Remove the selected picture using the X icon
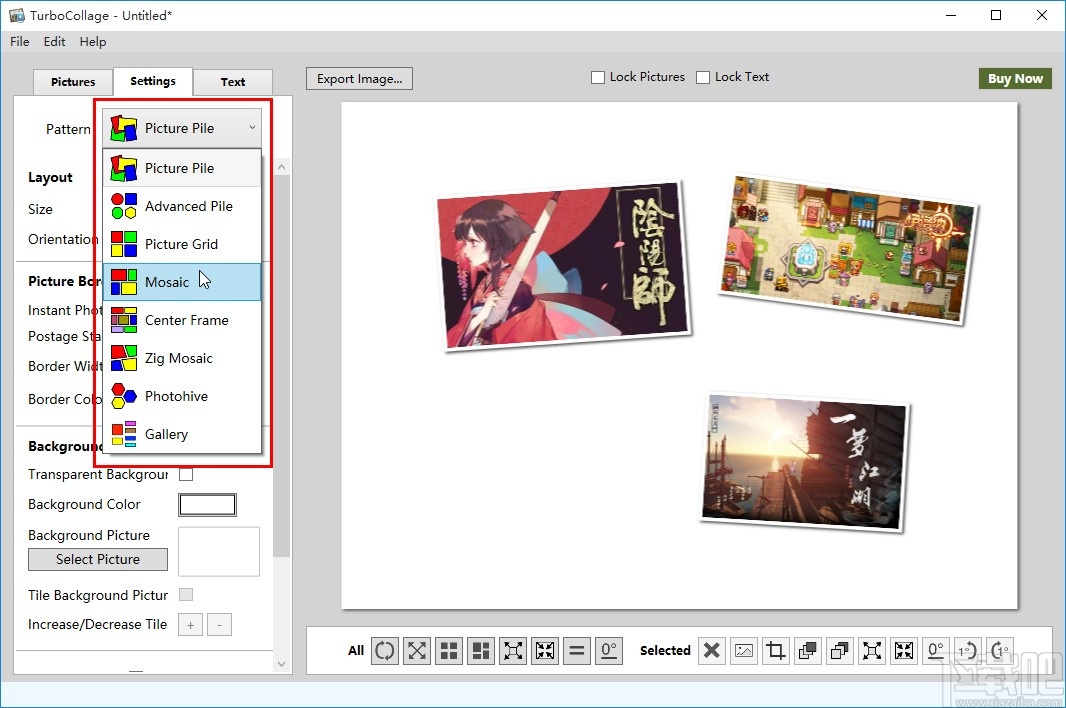The width and height of the screenshot is (1066, 708). [x=711, y=650]
